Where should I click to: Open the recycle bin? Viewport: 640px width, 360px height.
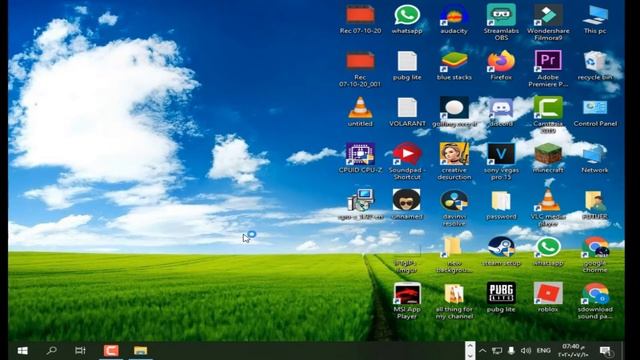pos(595,66)
